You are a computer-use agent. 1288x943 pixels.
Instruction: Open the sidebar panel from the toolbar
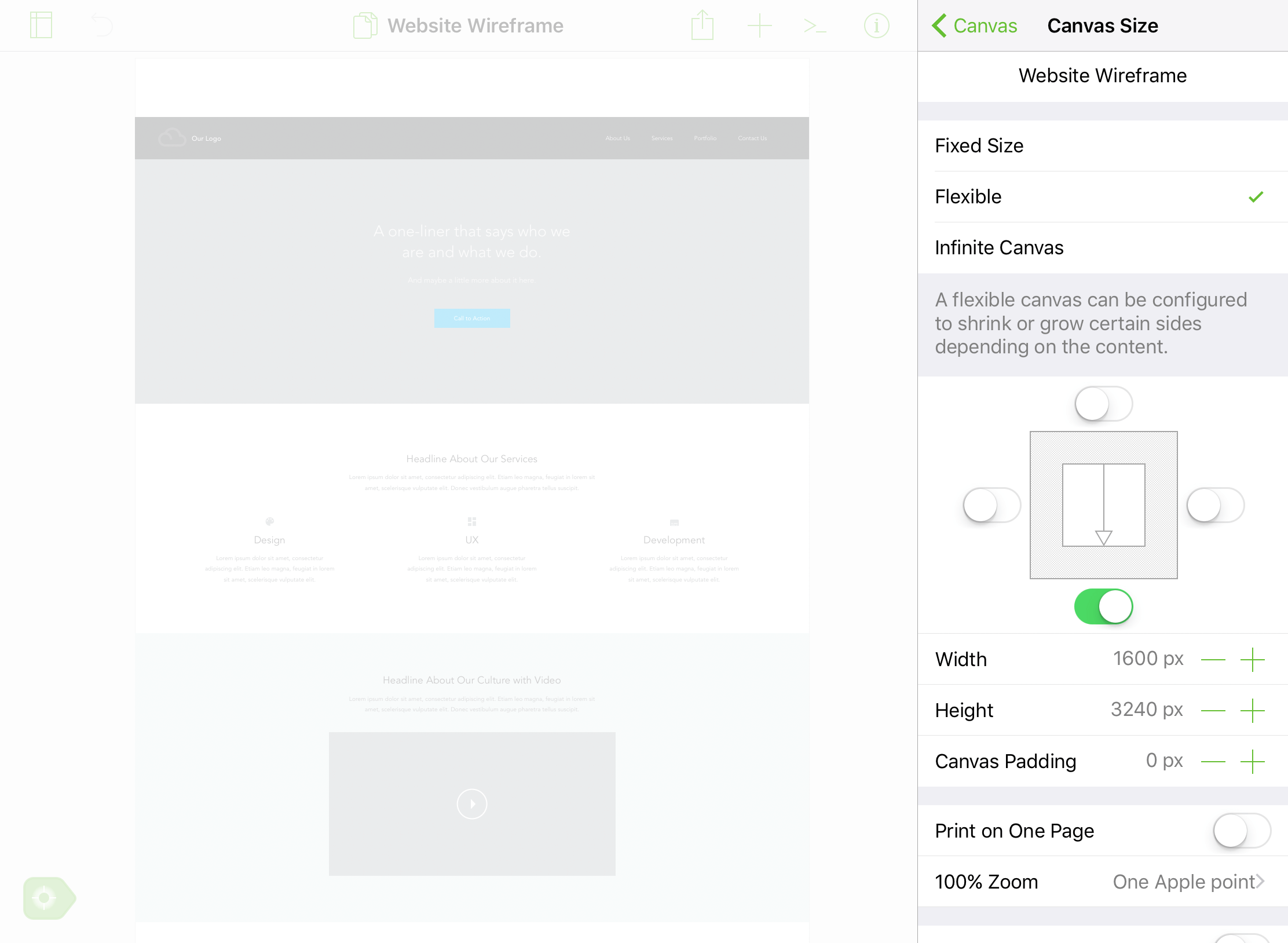[41, 25]
